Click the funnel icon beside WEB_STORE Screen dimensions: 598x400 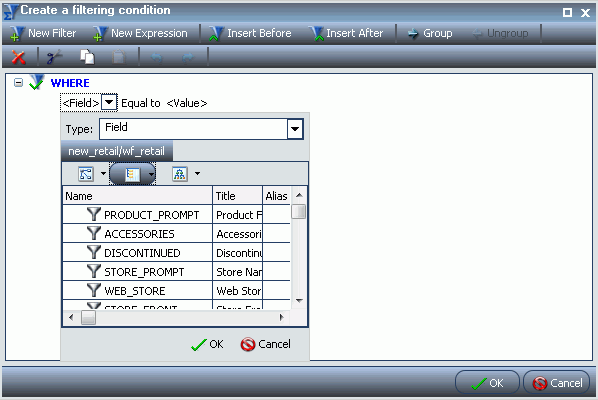[x=94, y=290]
